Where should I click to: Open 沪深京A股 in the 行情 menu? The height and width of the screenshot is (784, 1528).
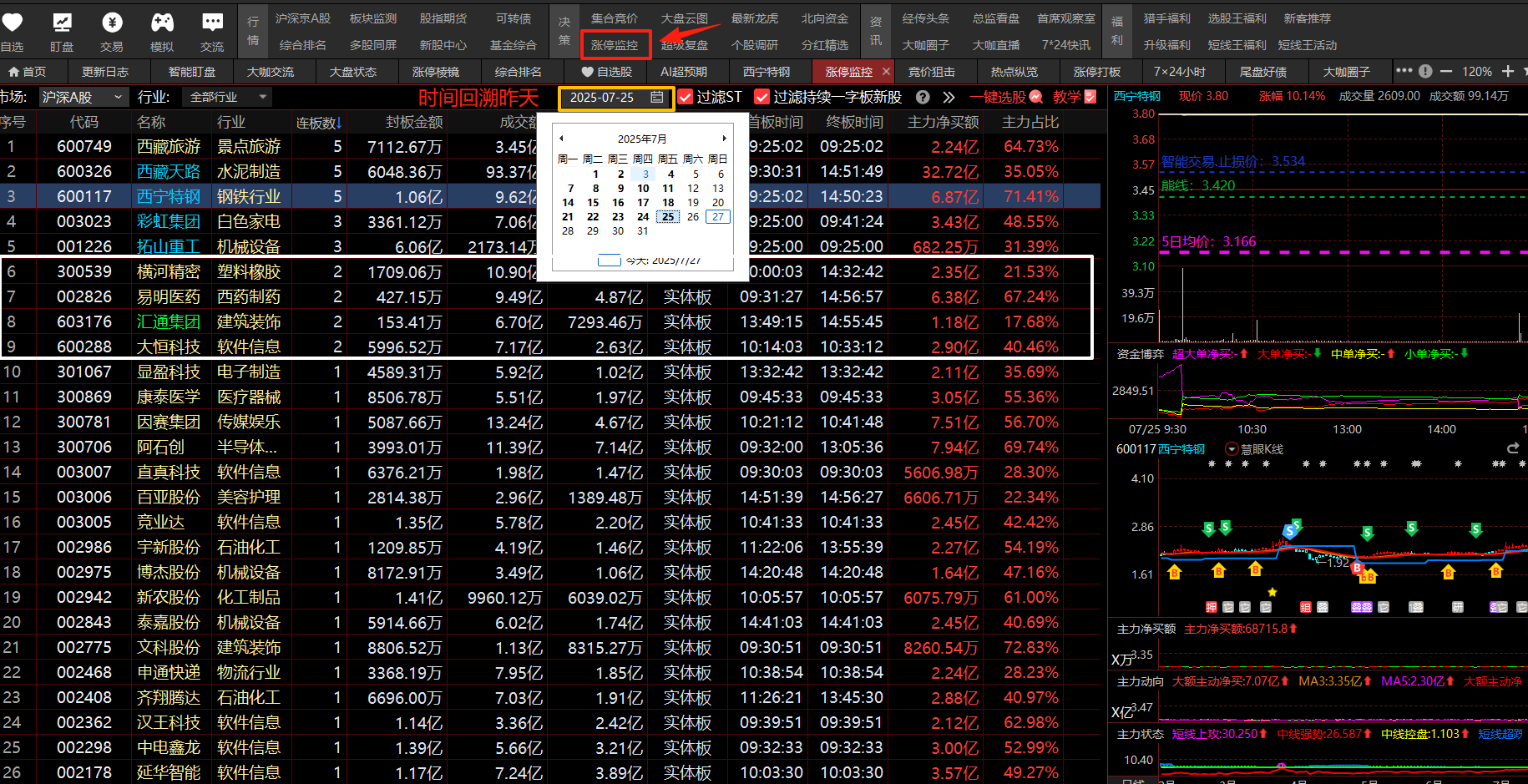pos(303,18)
